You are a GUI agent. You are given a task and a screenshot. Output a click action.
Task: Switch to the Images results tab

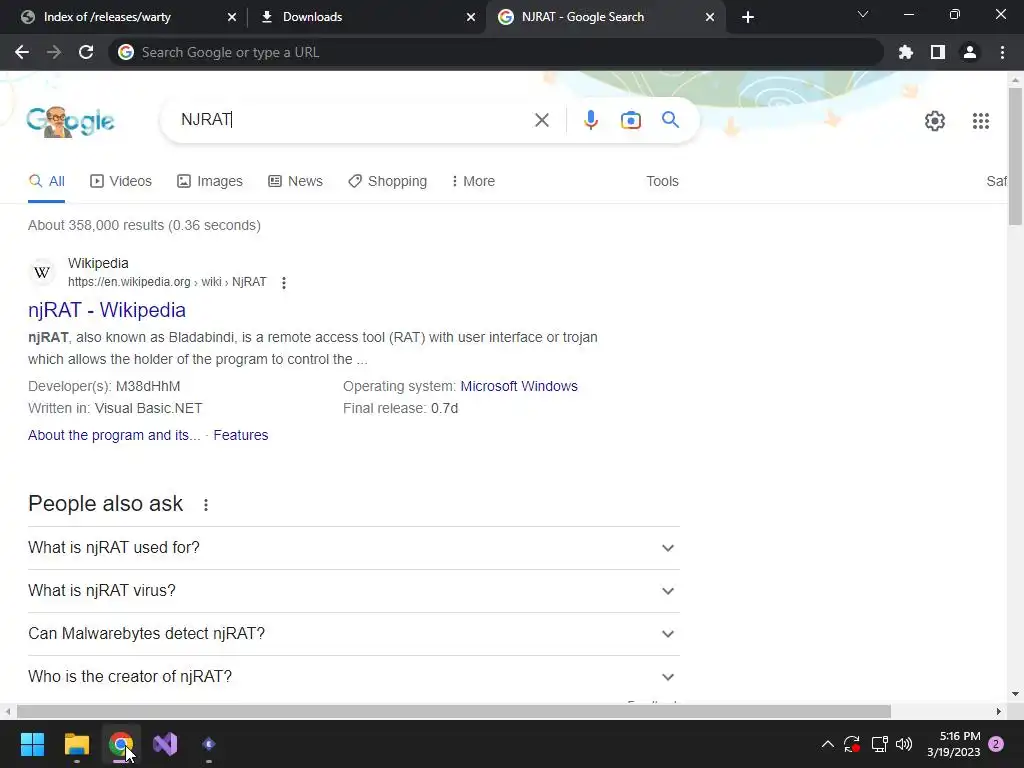(210, 181)
